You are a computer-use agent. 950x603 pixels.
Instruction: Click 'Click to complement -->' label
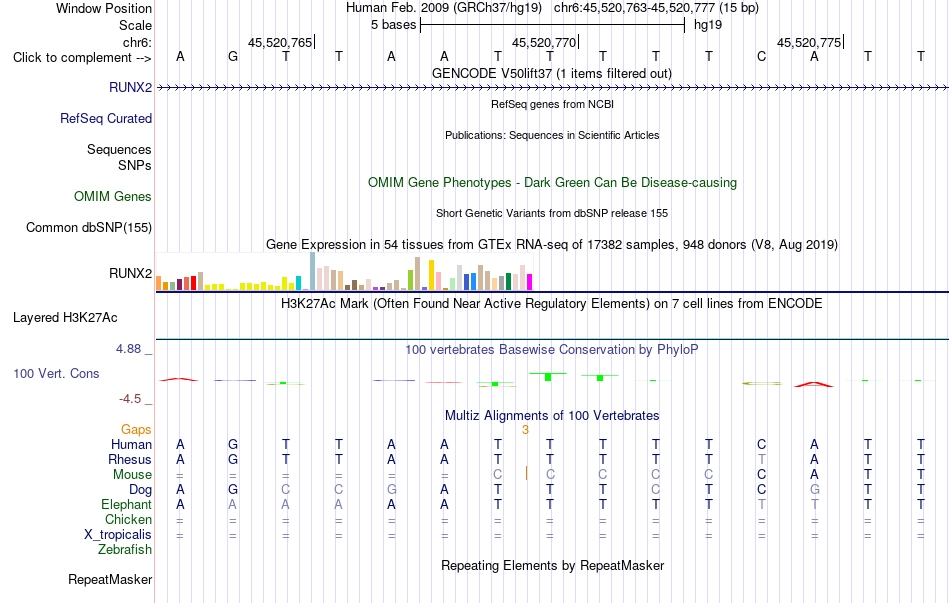tap(82, 58)
